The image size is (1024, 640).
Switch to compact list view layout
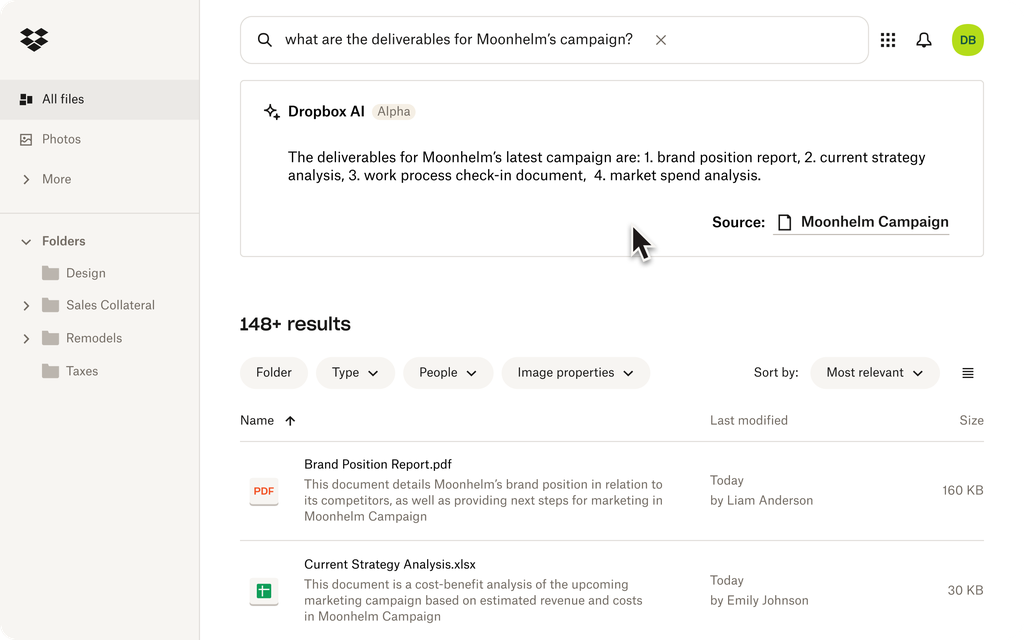[967, 372]
